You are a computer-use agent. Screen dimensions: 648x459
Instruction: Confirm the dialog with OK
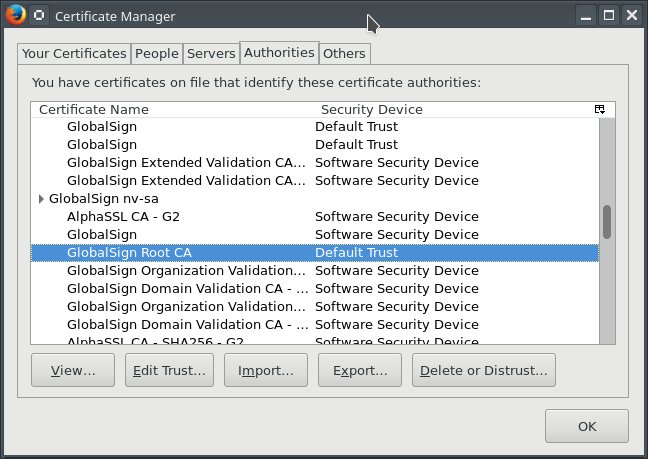(586, 426)
